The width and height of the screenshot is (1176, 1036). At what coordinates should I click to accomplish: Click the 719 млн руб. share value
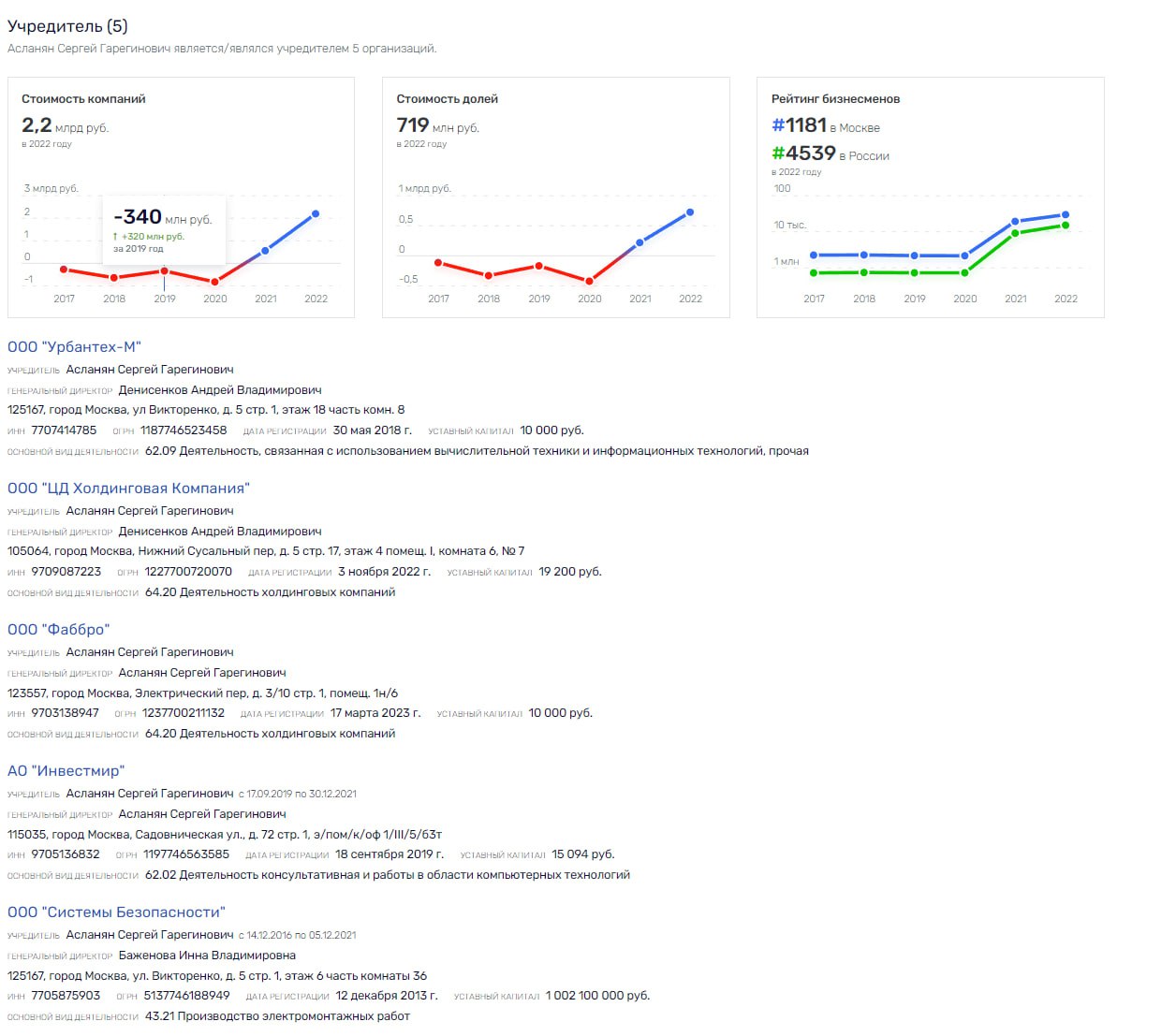[438, 126]
